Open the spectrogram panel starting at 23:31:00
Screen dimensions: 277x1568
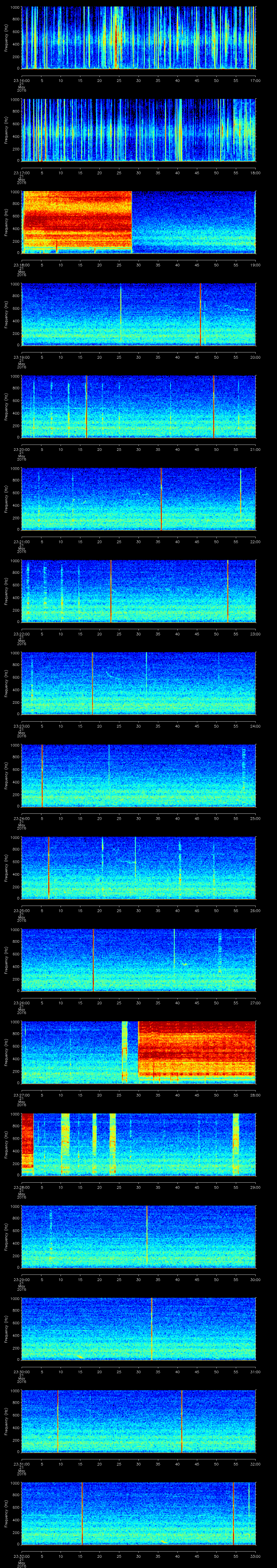(138, 1421)
